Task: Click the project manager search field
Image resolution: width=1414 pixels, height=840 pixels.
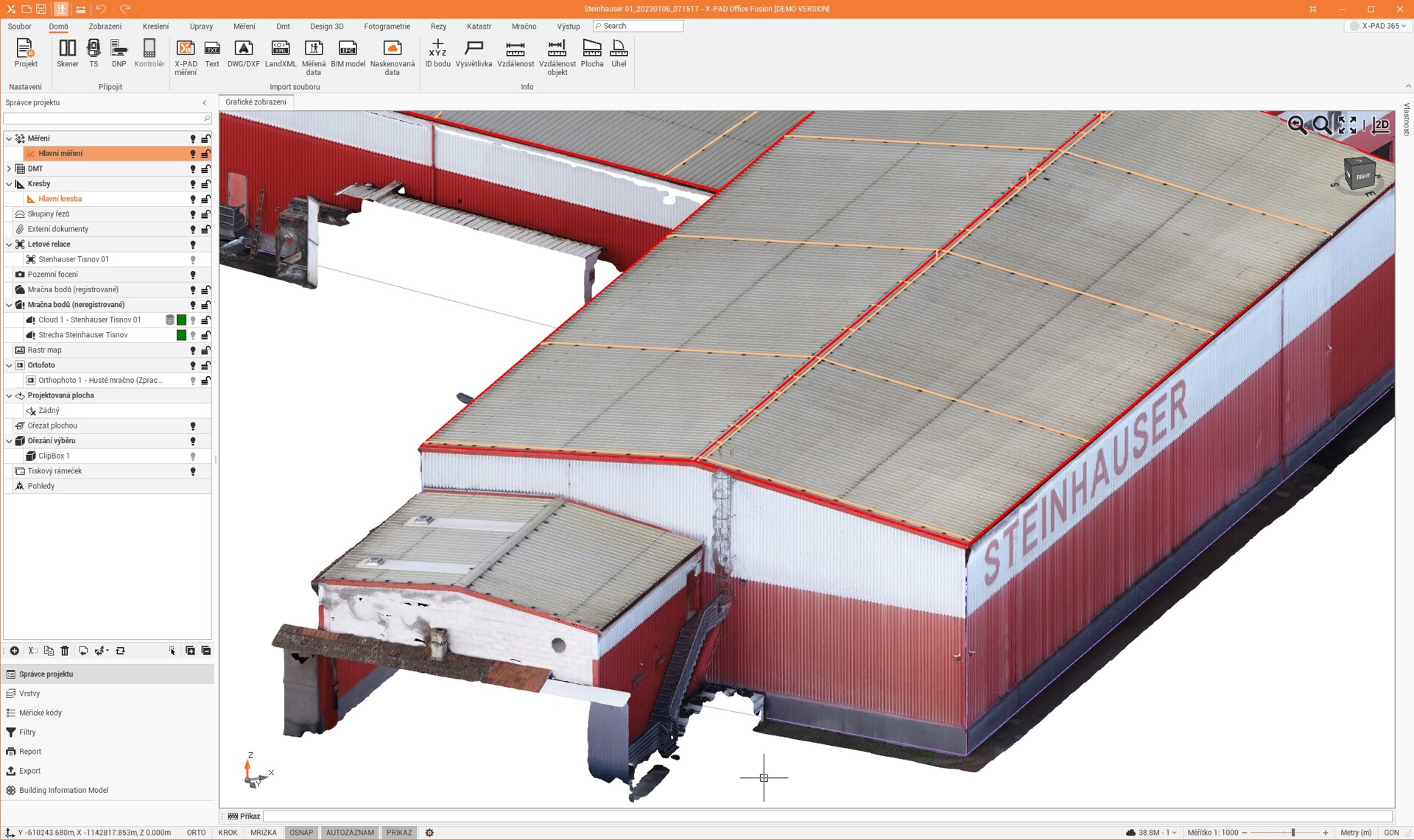Action: coord(108,119)
